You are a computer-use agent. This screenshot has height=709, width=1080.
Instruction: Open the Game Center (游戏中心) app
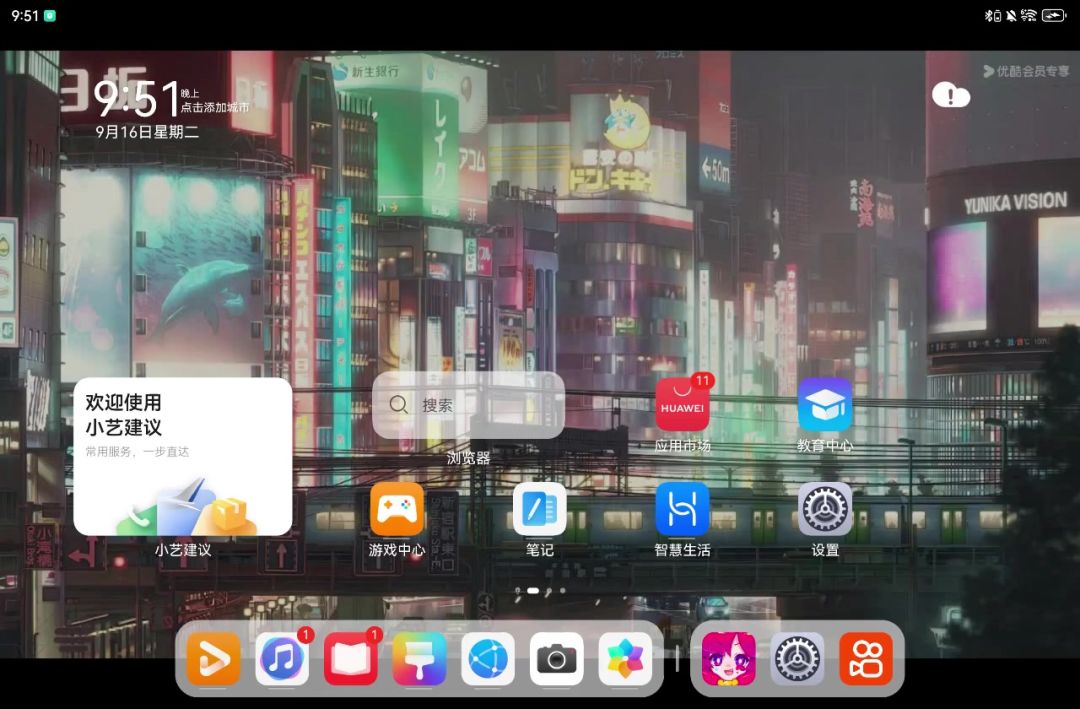click(x=397, y=509)
